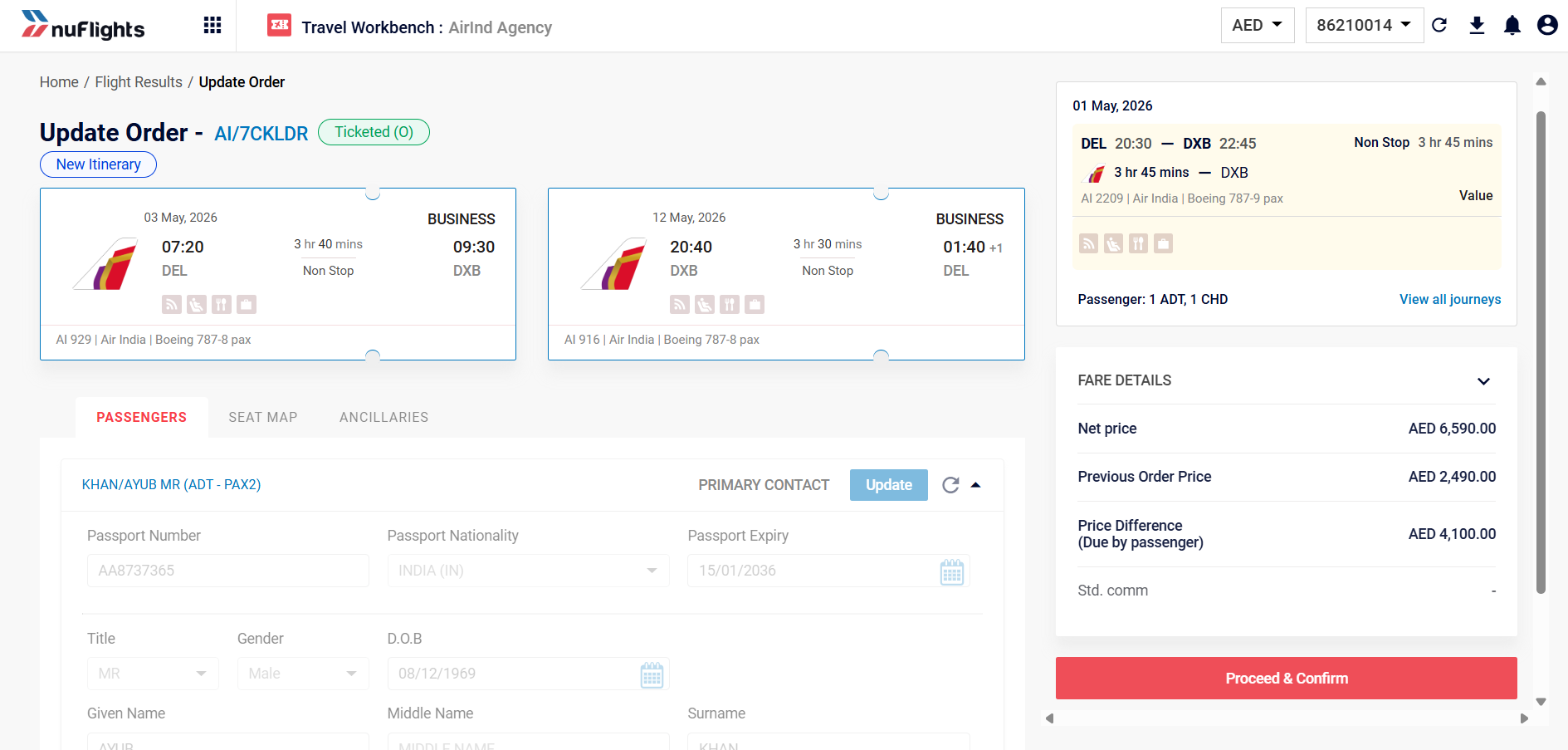Collapse KHAN/AYUB passenger panel arrow
This screenshot has height=750, width=1568.
click(x=976, y=485)
